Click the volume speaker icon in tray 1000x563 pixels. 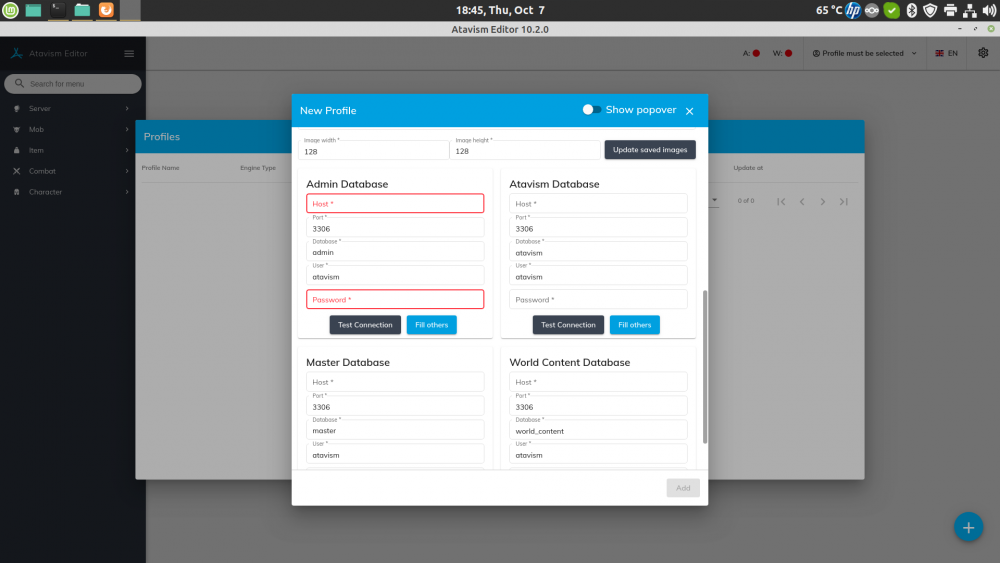tap(987, 10)
